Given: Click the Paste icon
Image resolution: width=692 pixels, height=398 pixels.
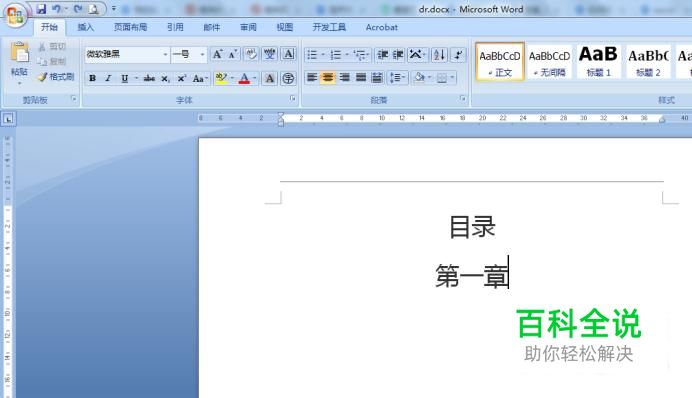Looking at the screenshot, I should pos(20,53).
